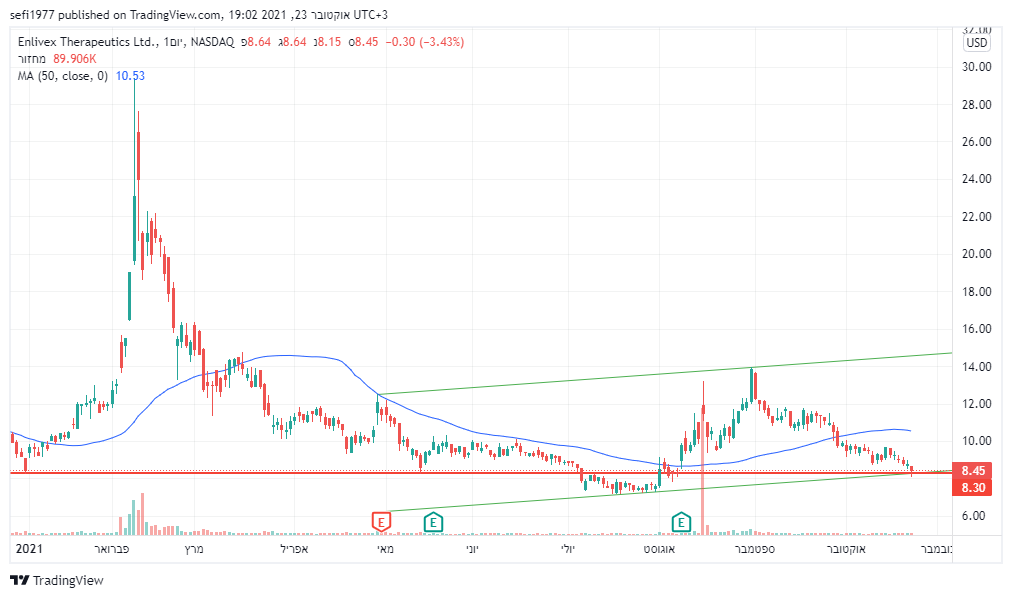Click the ספטמבר month label on time axis
The width and height of the screenshot is (1012, 598).
coord(755,549)
